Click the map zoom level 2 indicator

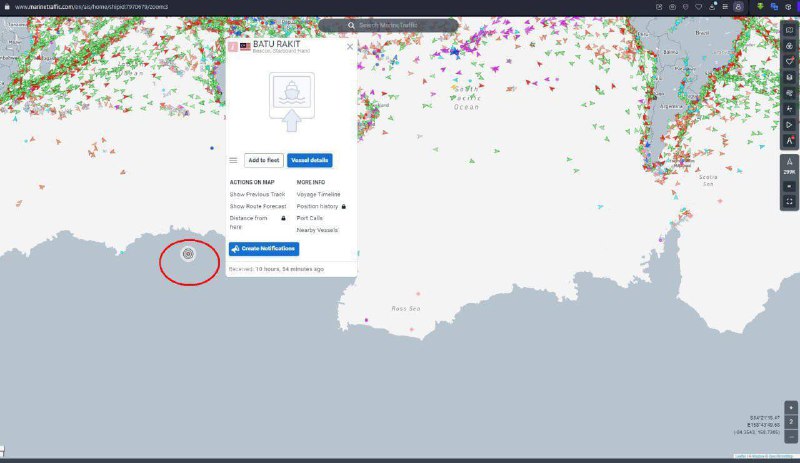(791, 422)
